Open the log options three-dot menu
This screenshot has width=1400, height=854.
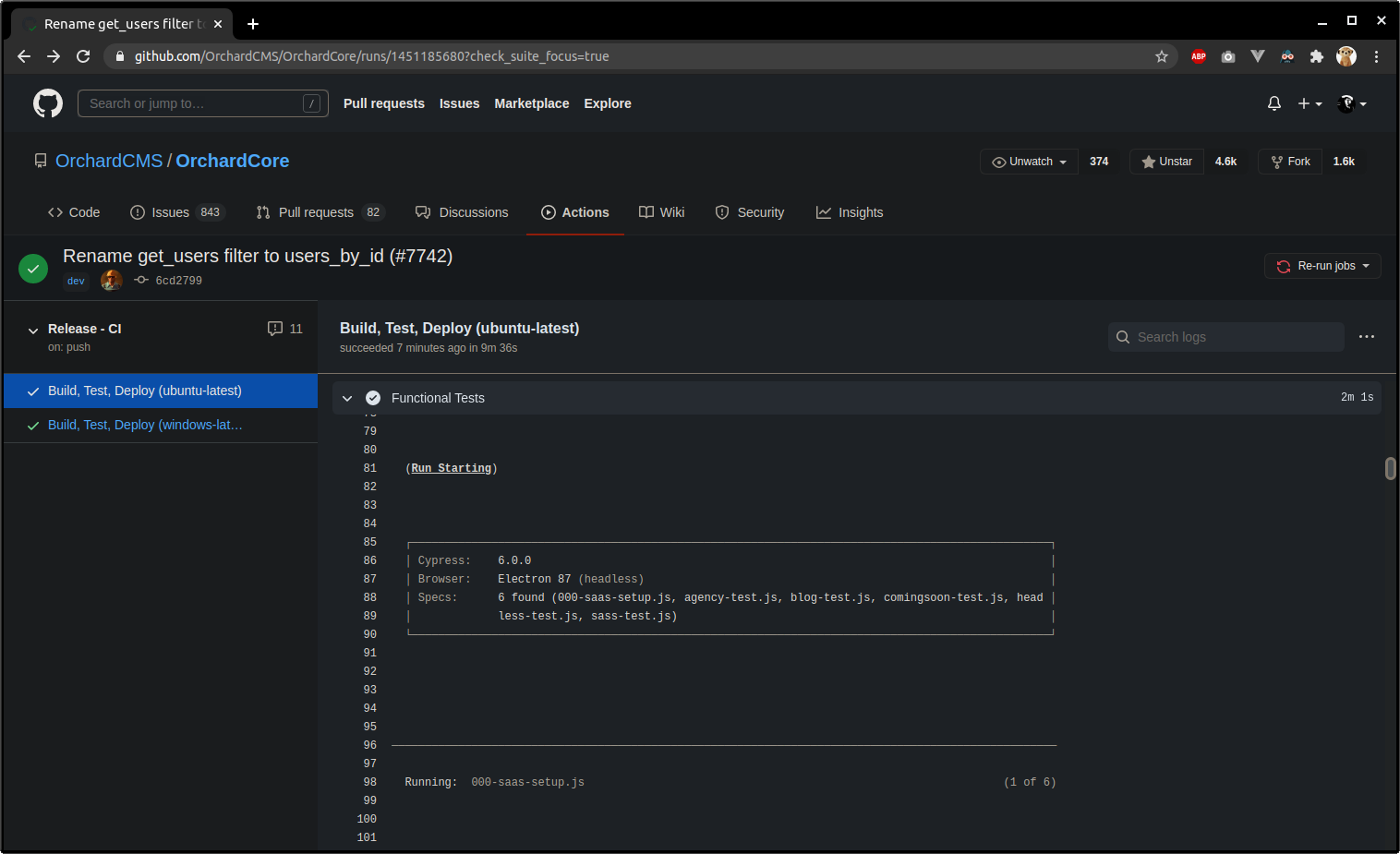coord(1367,337)
